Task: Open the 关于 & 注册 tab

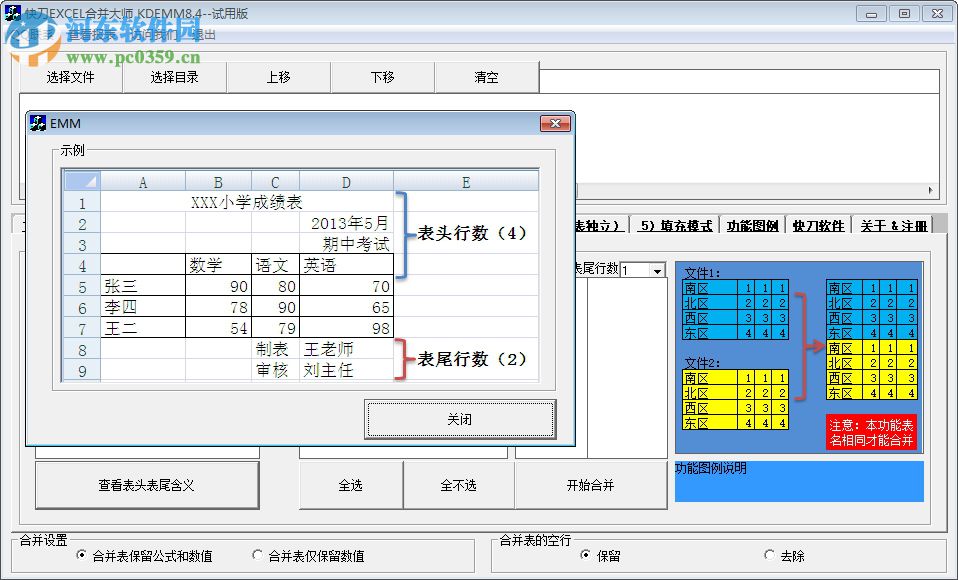Action: 892,225
